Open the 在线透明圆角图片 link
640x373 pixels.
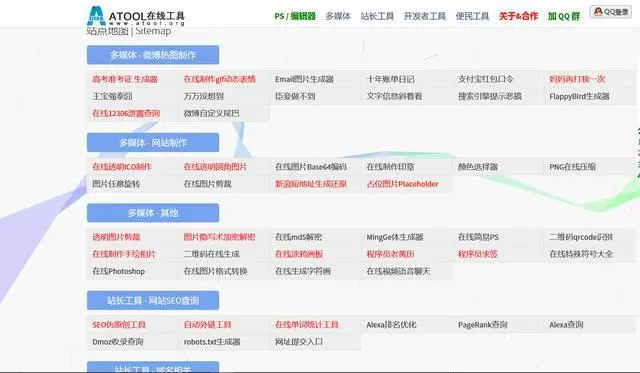215,167
